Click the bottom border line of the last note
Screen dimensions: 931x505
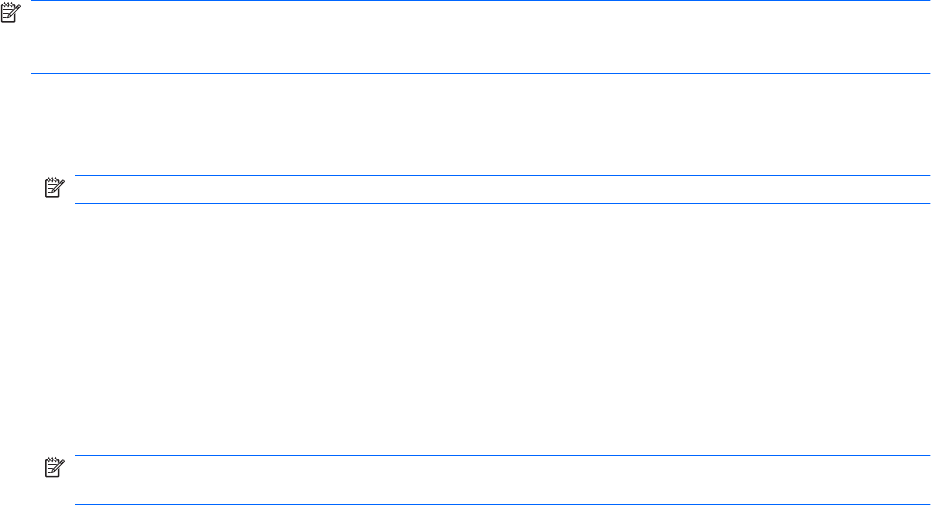(500, 504)
